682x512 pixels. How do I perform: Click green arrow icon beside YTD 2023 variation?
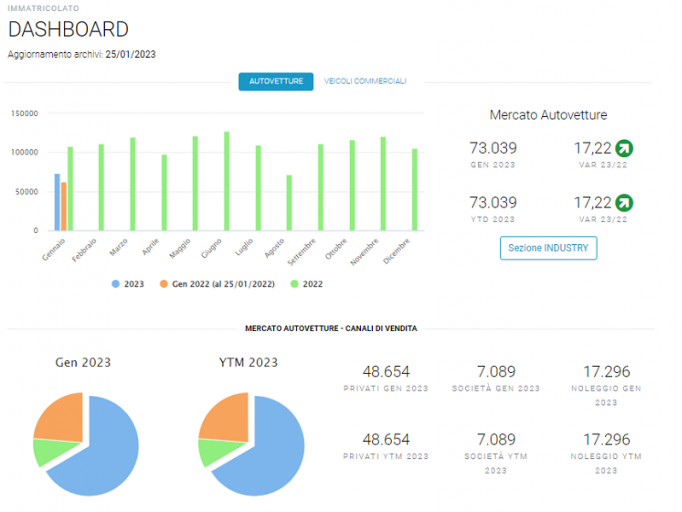coord(624,203)
